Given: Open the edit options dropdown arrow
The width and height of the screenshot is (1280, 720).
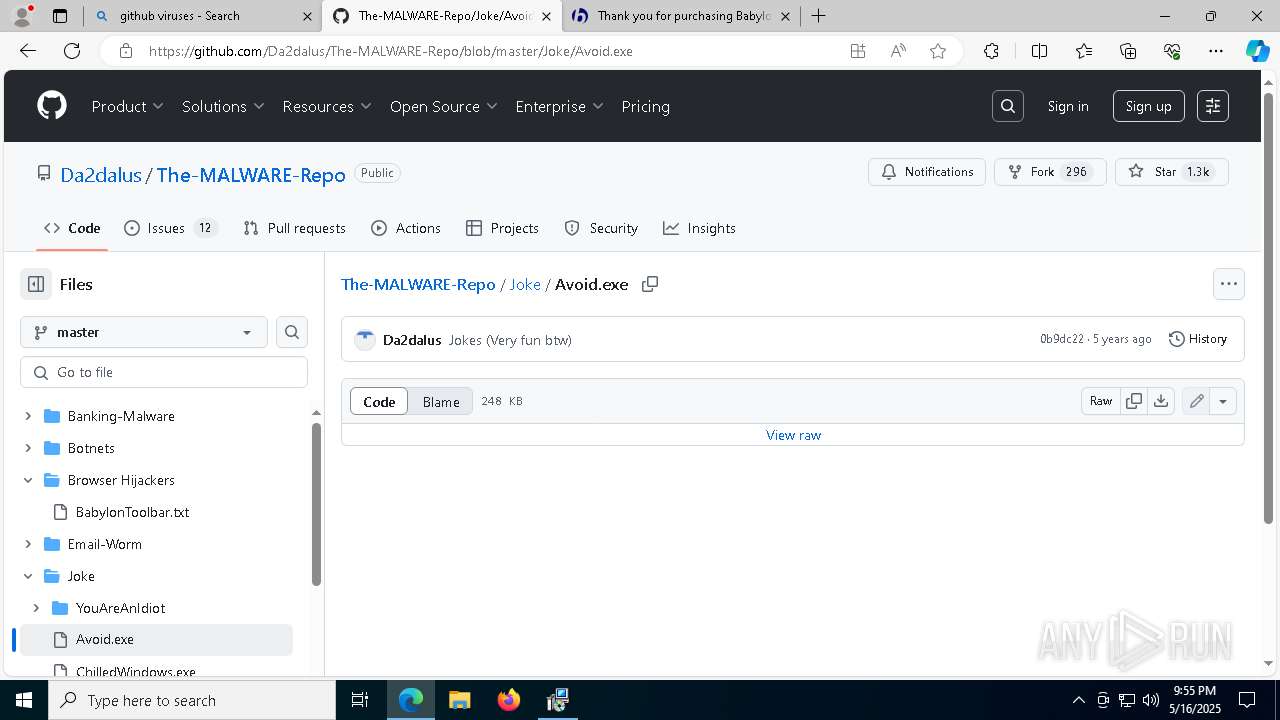Looking at the screenshot, I should [x=1223, y=401].
